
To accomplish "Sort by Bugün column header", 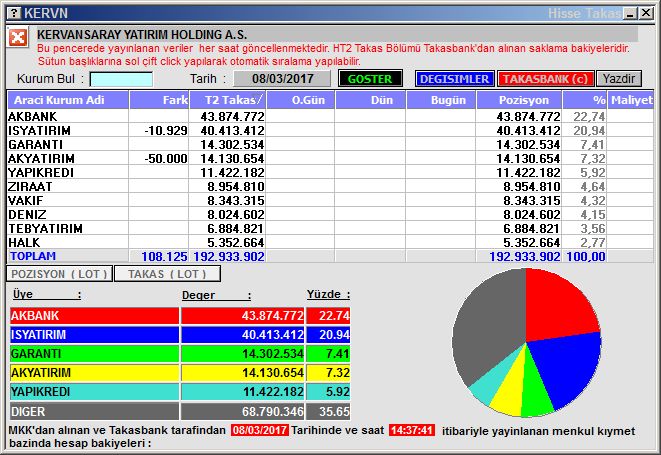I will 441,100.
